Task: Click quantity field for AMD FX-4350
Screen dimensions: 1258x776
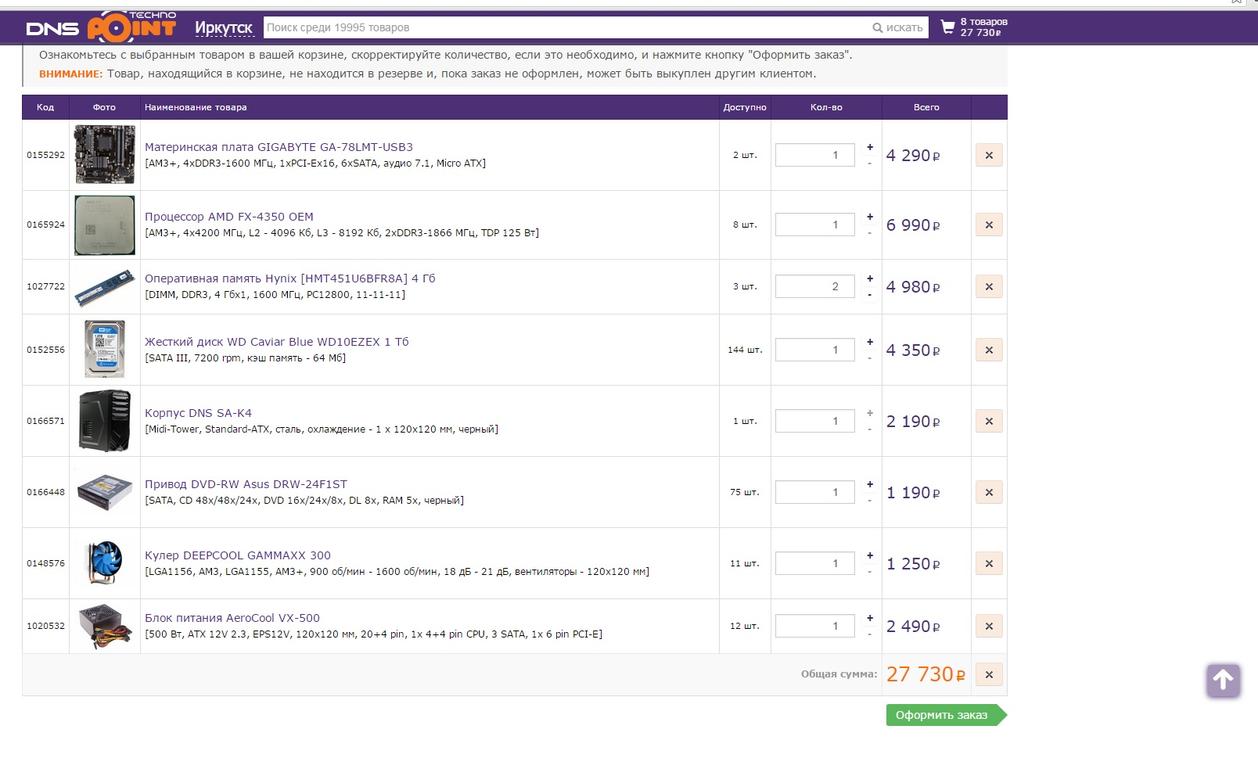Action: (815, 225)
